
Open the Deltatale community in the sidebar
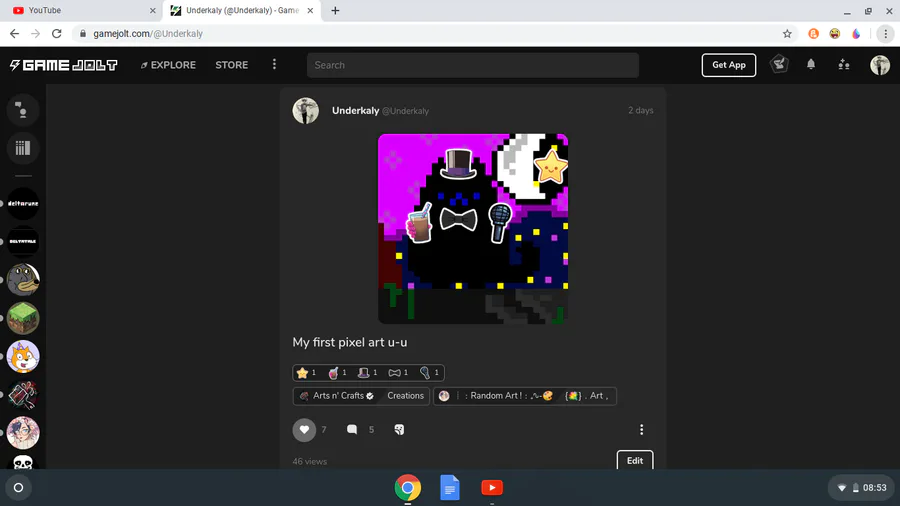click(23, 242)
